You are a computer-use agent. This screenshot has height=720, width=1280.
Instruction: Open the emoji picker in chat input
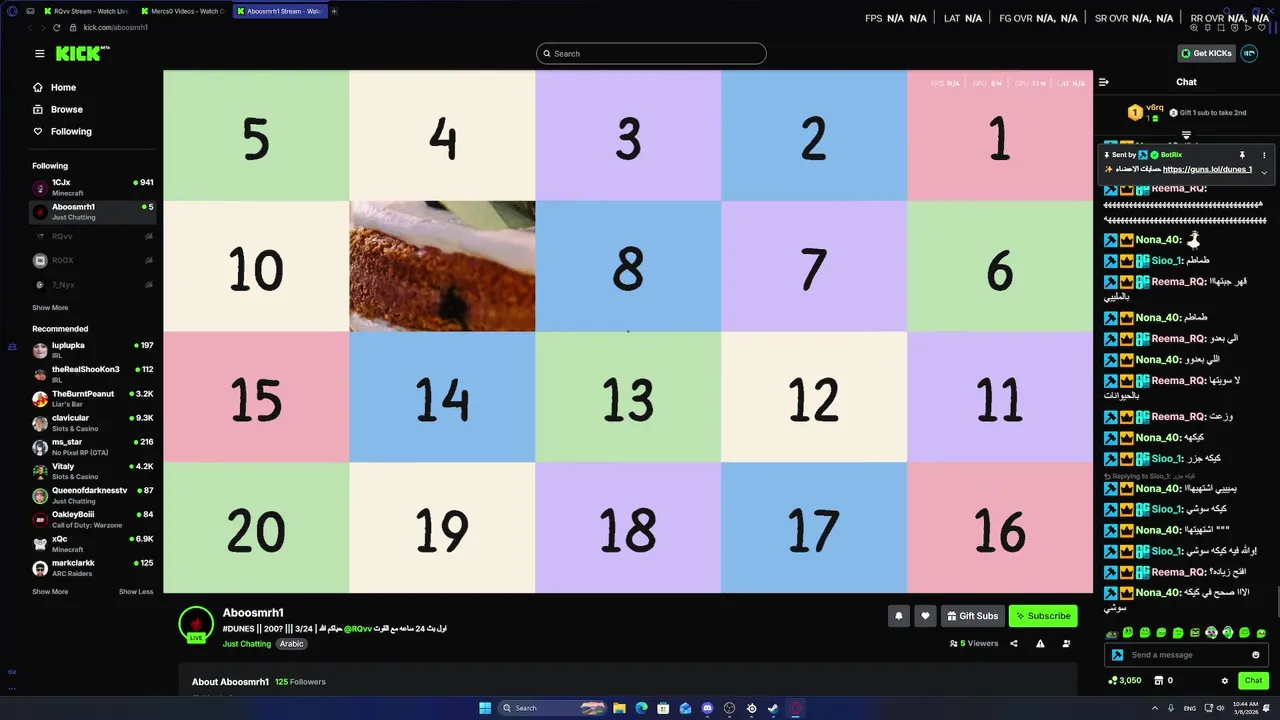click(1256, 655)
